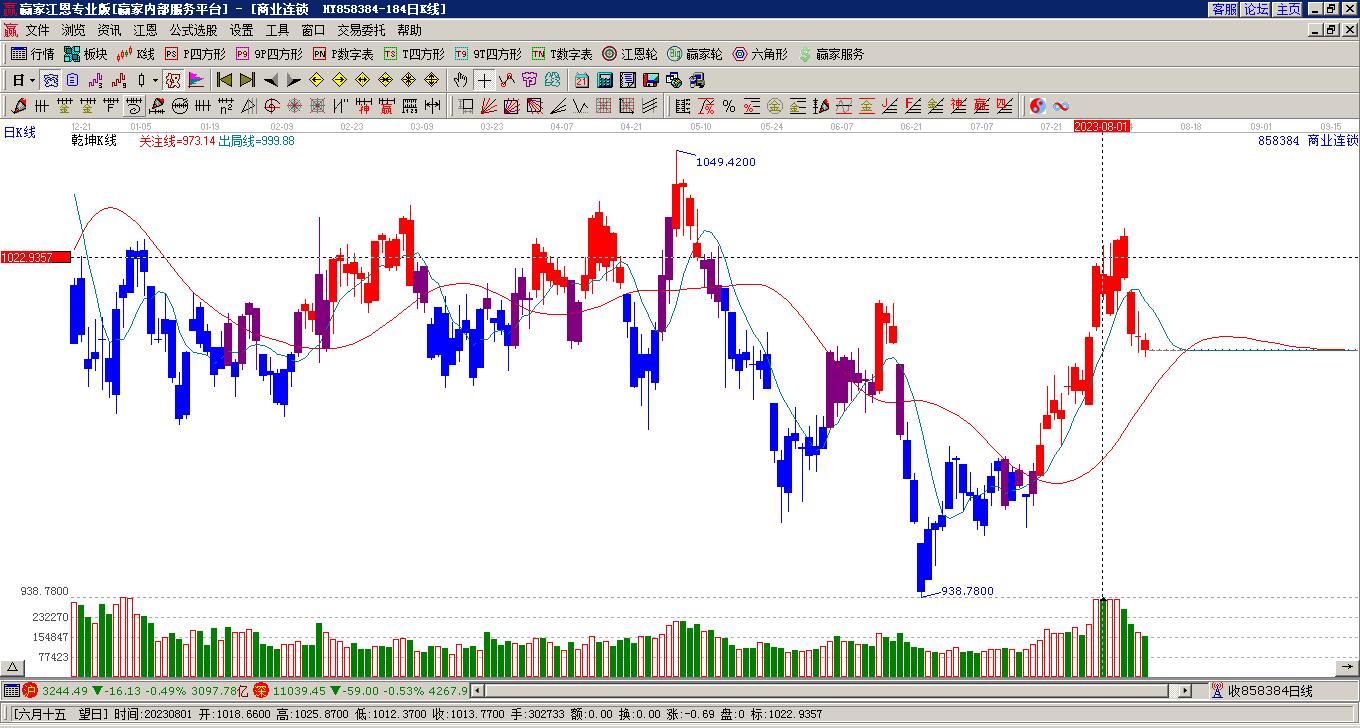Jump to first bar with skip-to-start icon

click(x=224, y=80)
